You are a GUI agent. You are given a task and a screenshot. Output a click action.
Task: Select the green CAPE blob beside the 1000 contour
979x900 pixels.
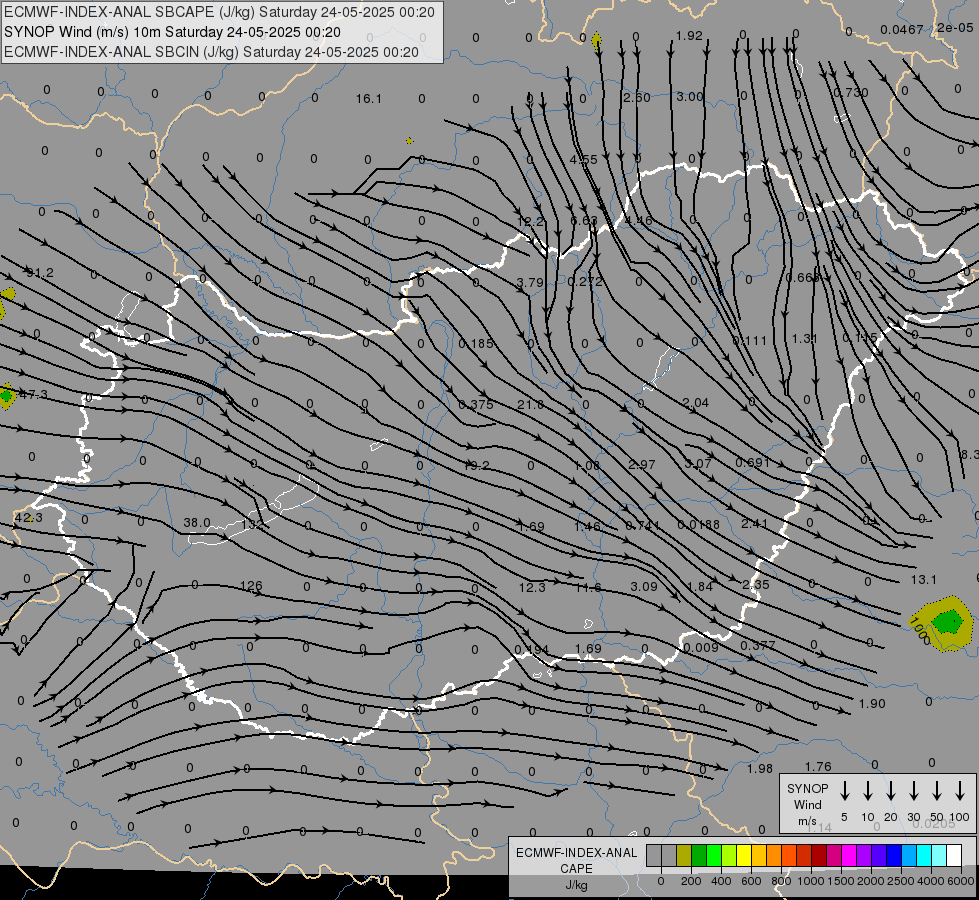(x=949, y=621)
